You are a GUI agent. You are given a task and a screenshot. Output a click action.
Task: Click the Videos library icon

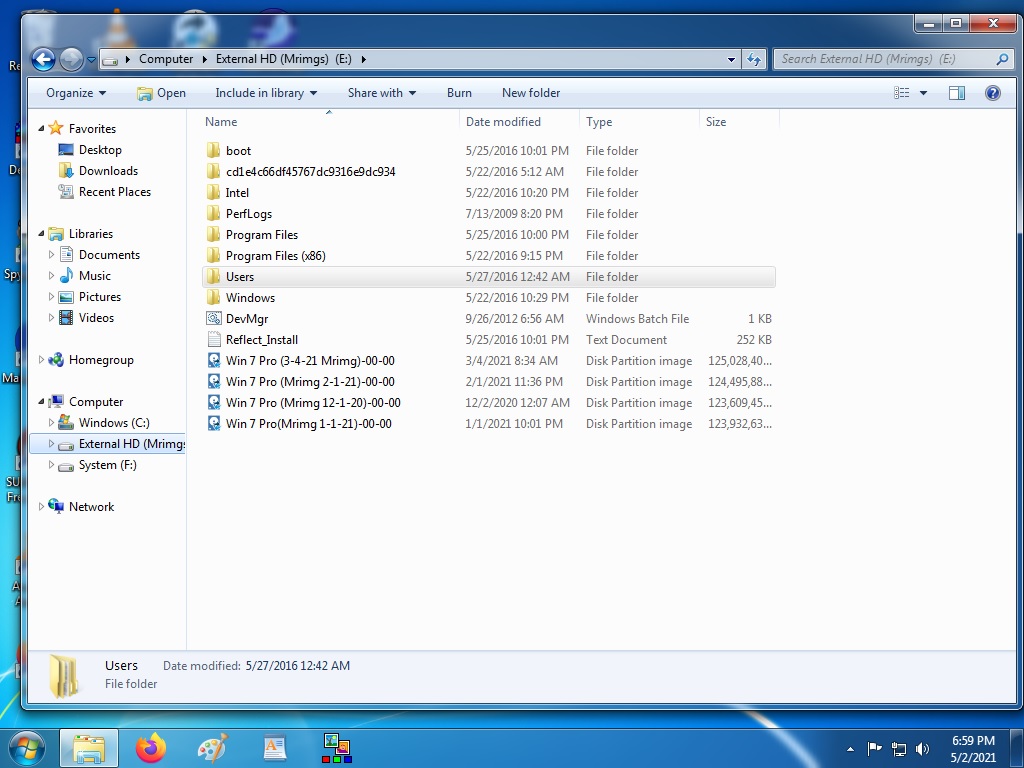[x=66, y=318]
